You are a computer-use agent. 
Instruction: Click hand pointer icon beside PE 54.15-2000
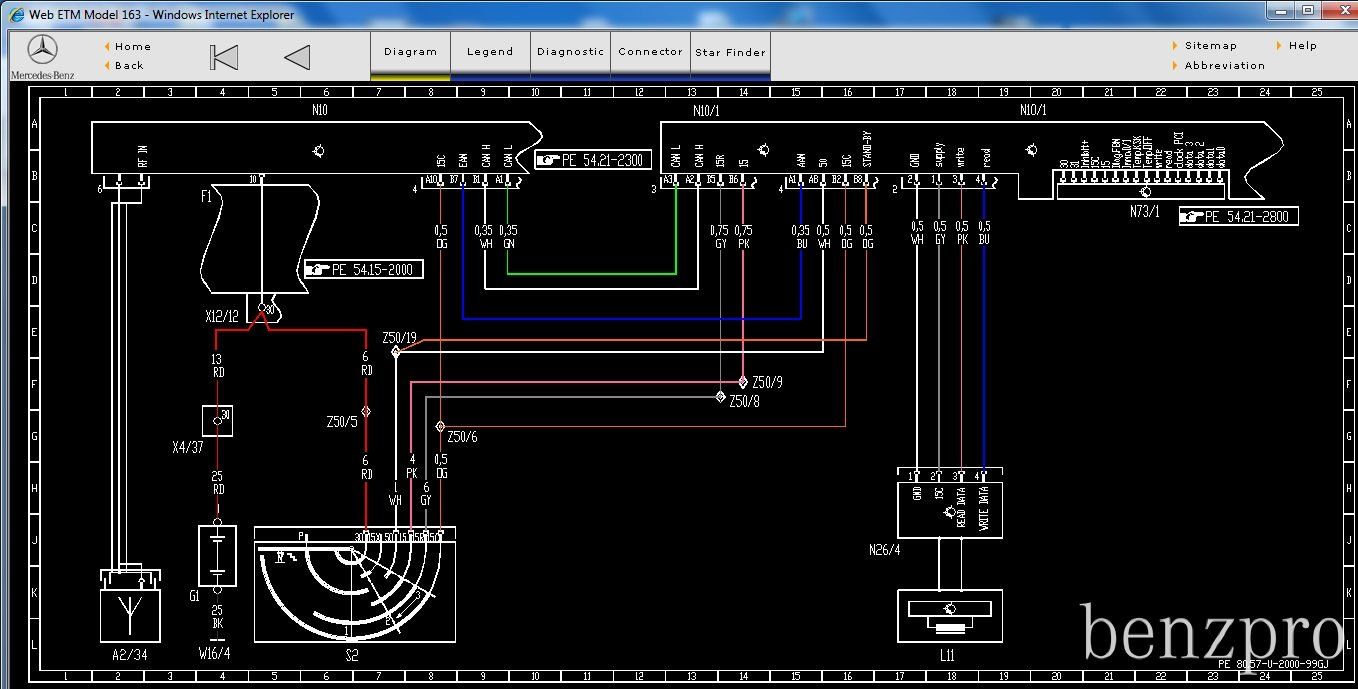coord(318,269)
